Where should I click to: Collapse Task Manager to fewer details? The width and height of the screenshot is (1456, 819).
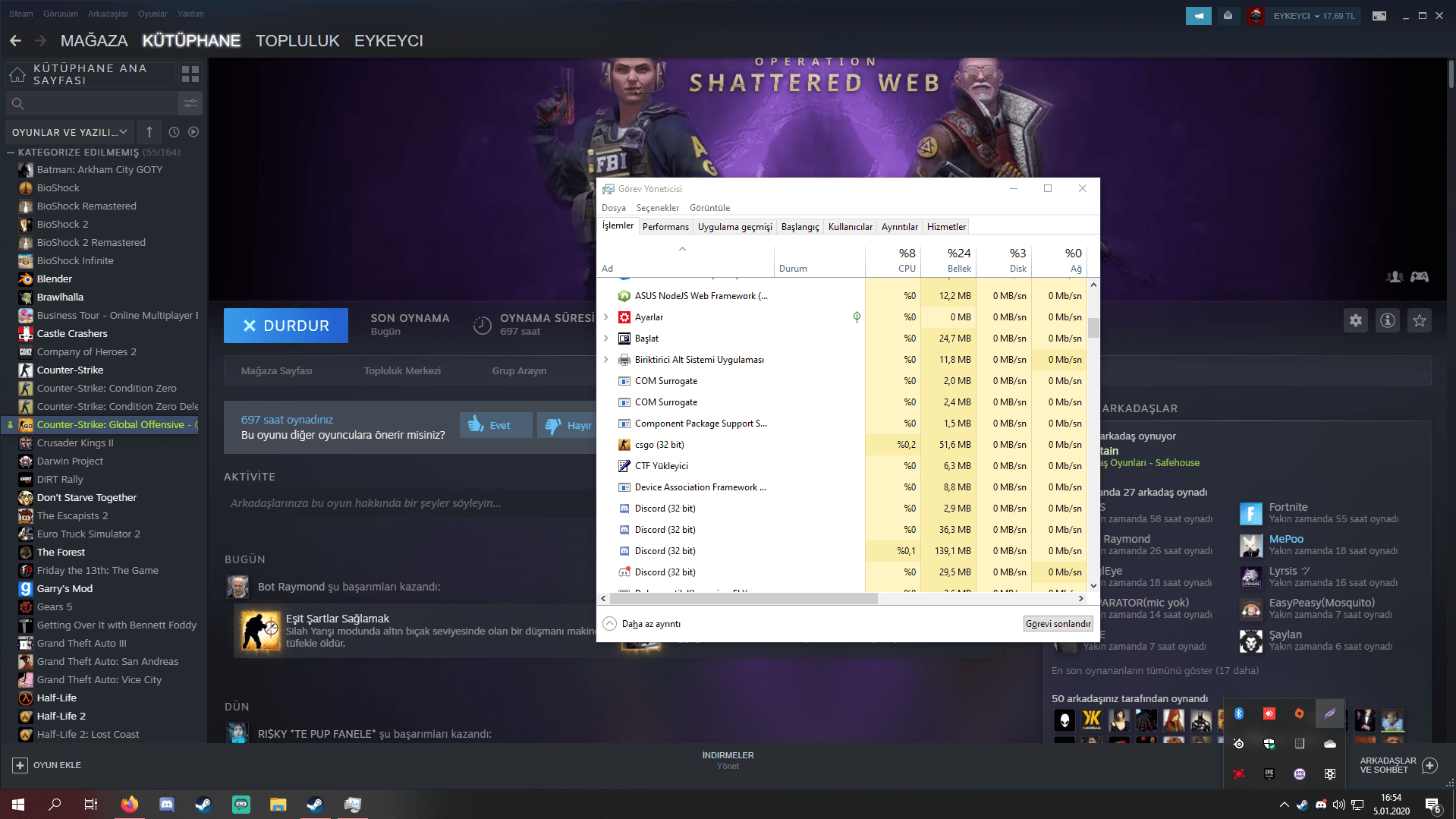click(x=642, y=624)
